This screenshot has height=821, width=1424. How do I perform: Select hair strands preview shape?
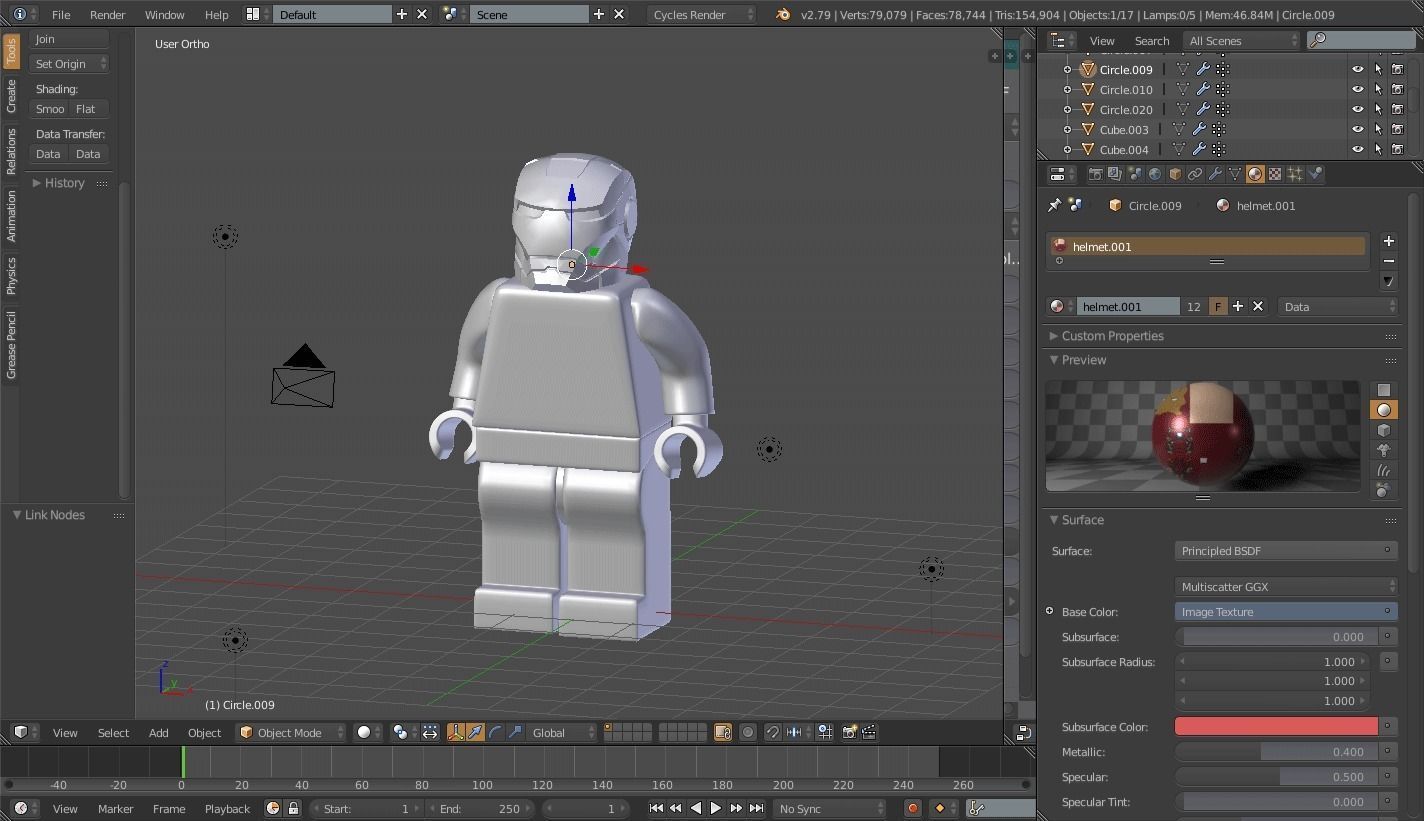pyautogui.click(x=1384, y=470)
